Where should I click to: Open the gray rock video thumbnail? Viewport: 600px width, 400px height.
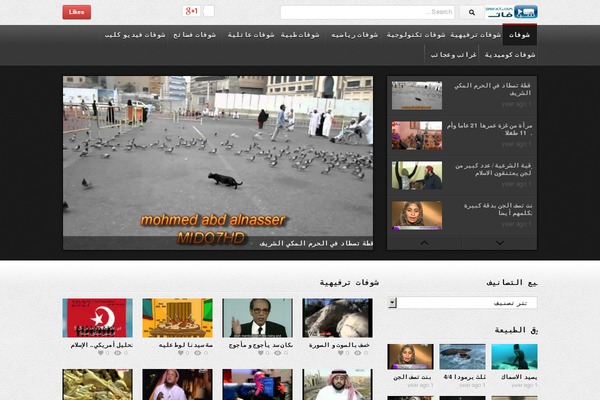(x=338, y=318)
